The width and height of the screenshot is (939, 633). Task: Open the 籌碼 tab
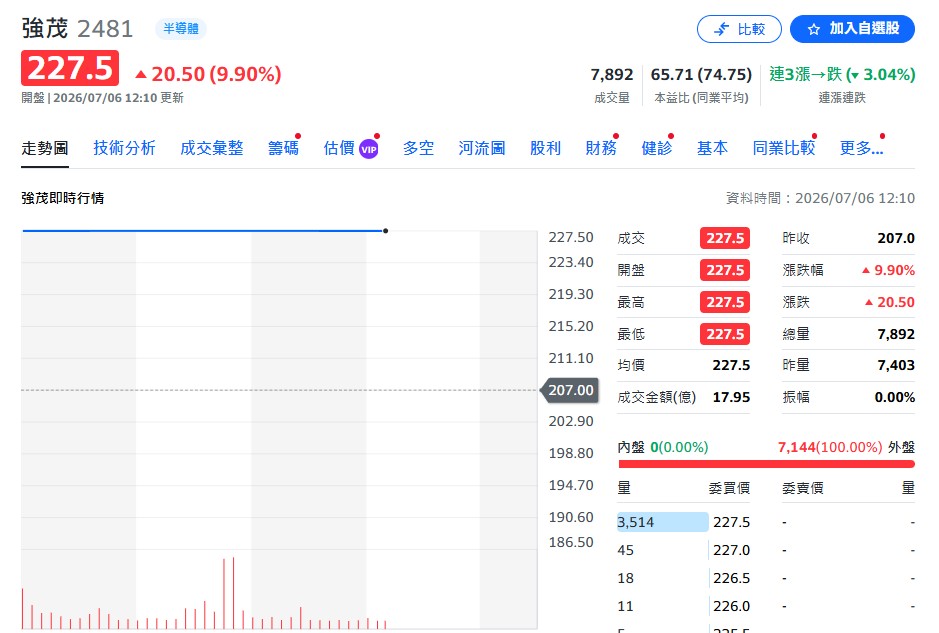pos(283,148)
